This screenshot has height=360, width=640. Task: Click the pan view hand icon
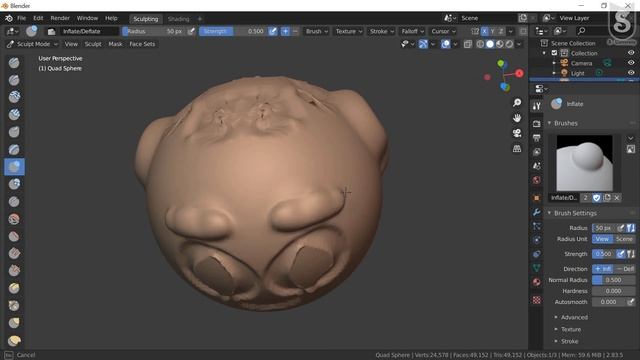pos(517,118)
